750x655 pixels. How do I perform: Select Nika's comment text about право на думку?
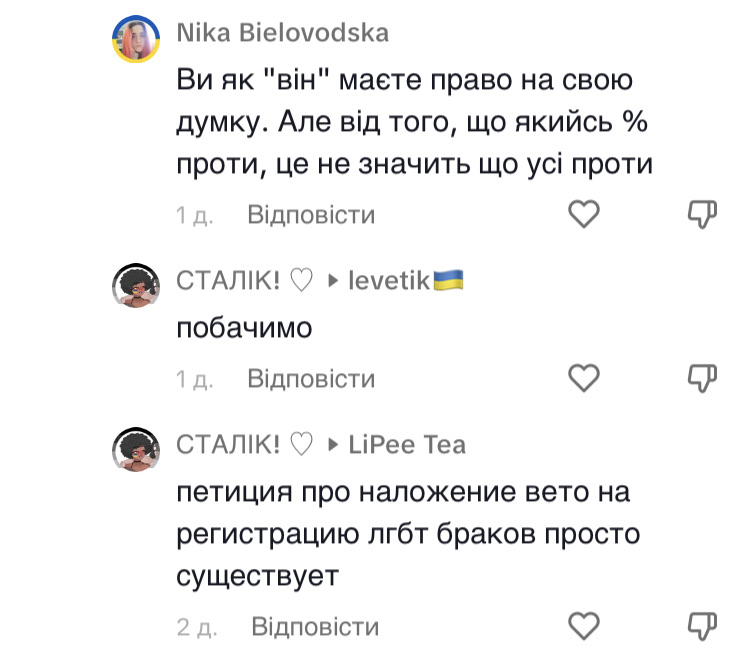pos(410,121)
